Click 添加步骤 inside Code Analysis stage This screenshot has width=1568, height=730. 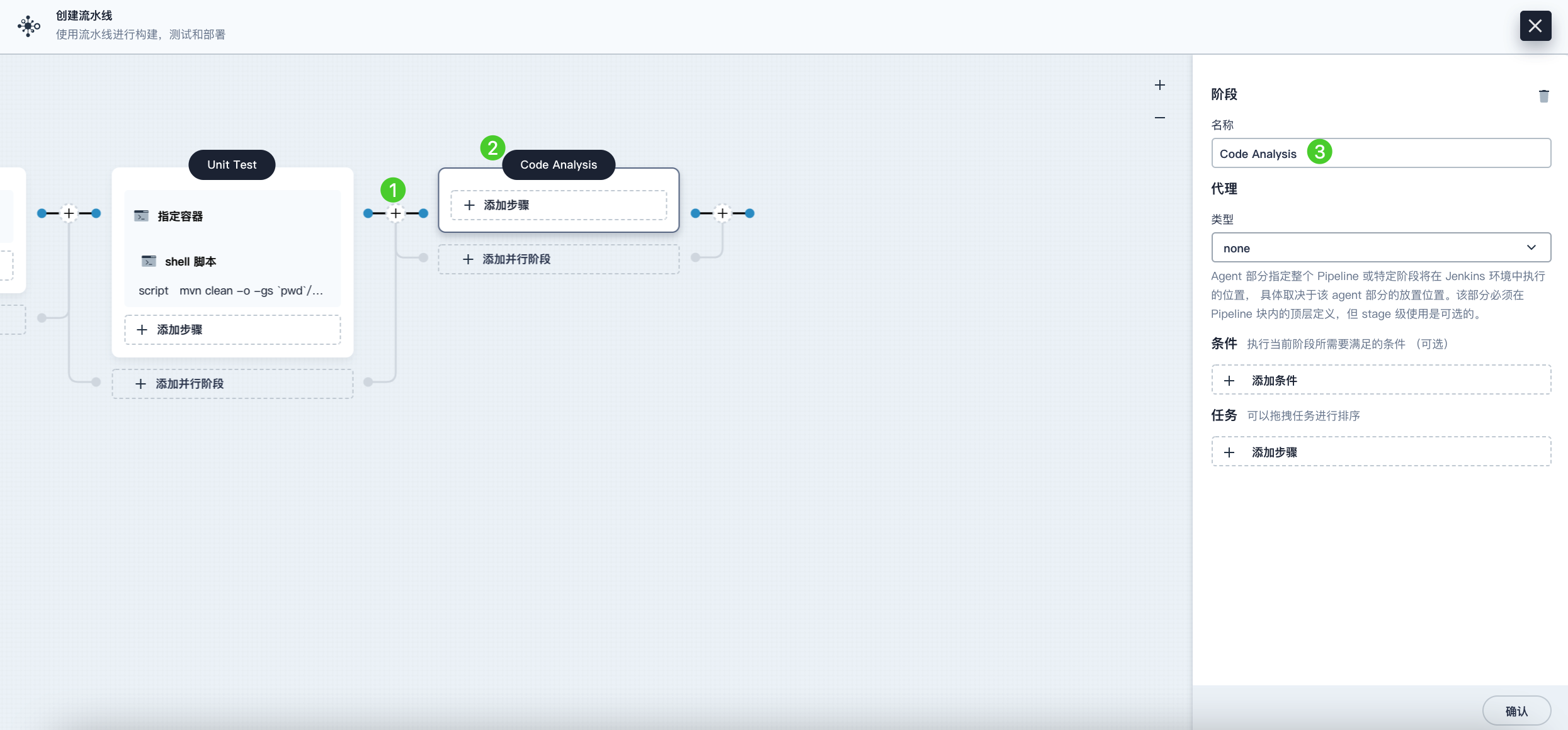pyautogui.click(x=558, y=205)
